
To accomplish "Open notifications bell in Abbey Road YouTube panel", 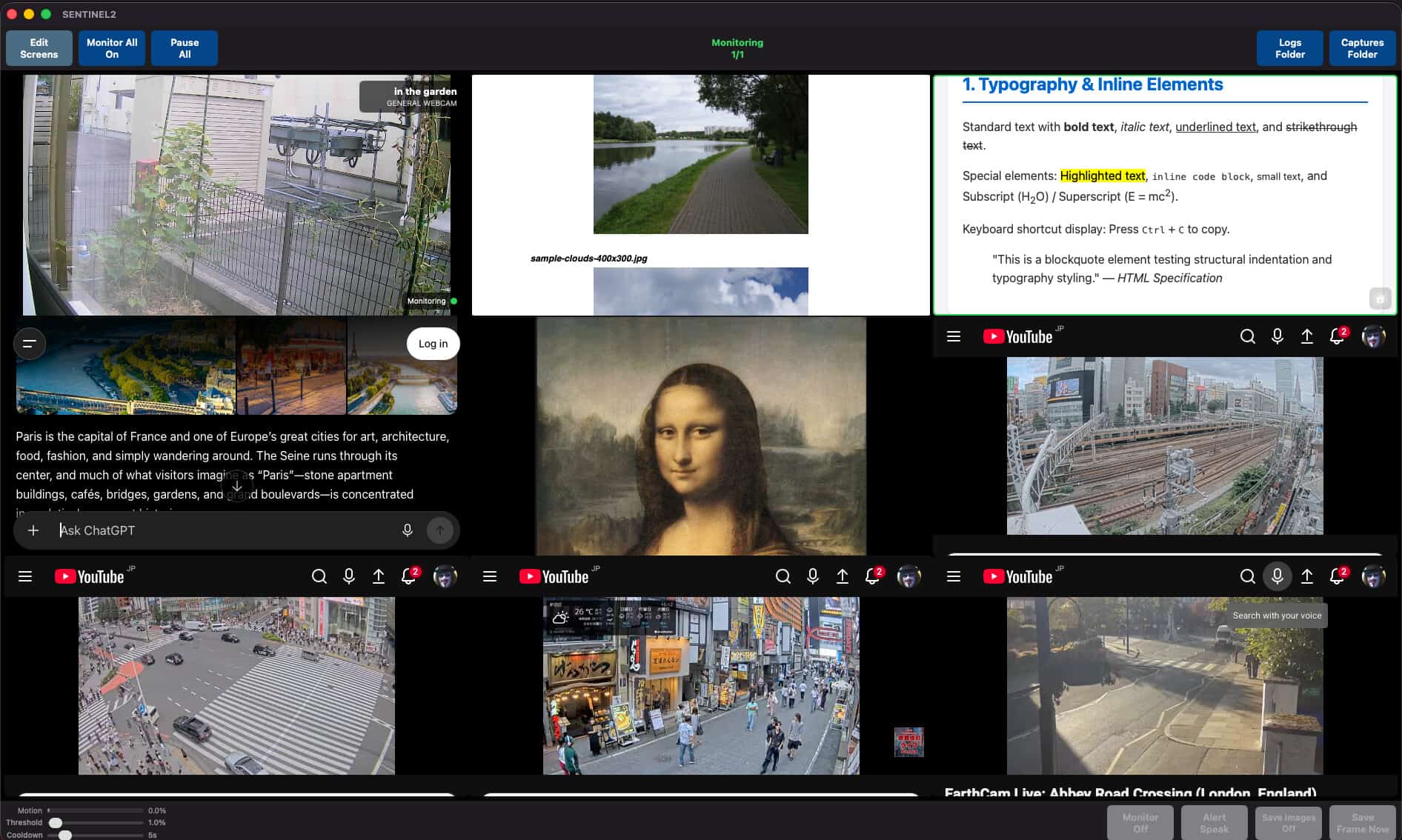I will [1337, 576].
